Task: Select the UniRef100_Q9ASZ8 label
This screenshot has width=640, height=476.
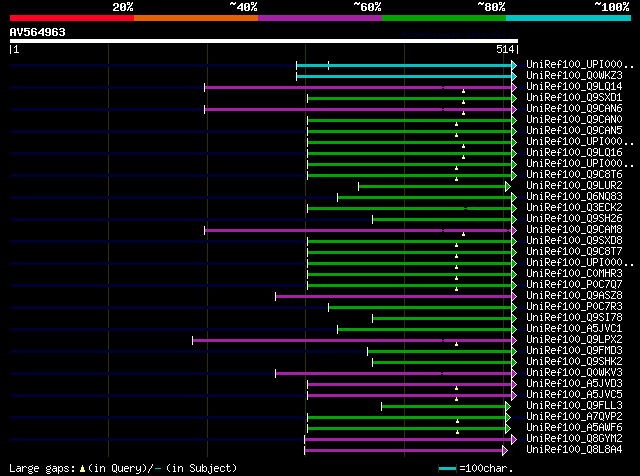Action: (x=574, y=296)
